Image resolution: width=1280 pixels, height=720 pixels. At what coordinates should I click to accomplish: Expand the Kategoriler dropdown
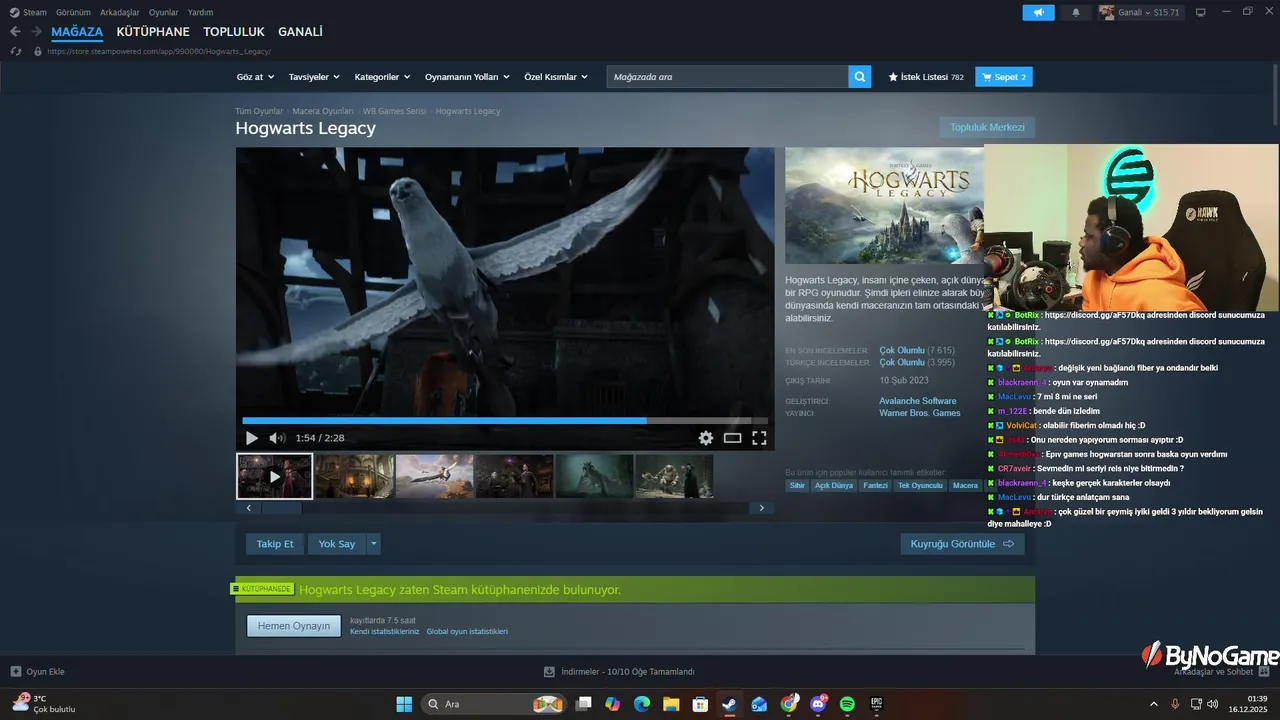pyautogui.click(x=383, y=77)
